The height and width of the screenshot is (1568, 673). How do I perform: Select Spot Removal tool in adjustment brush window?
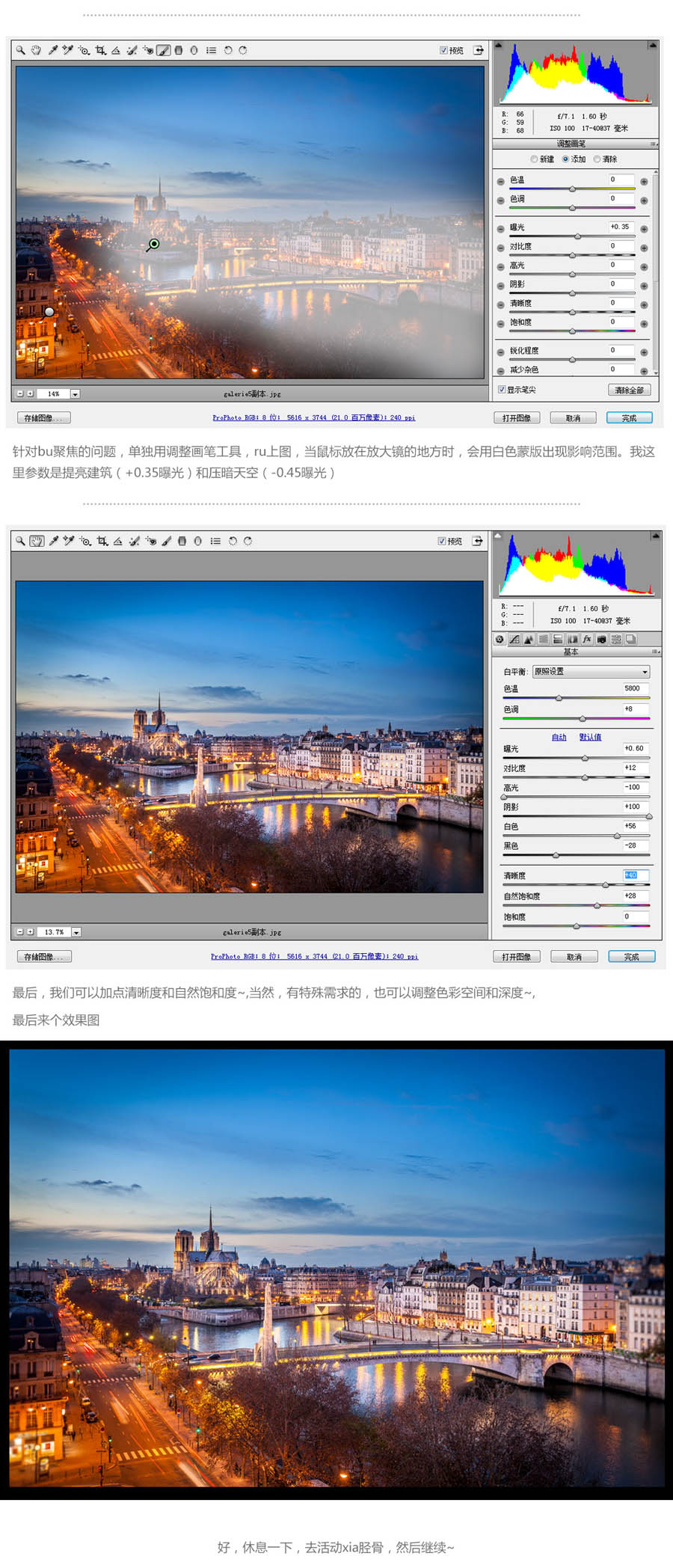pos(132,50)
